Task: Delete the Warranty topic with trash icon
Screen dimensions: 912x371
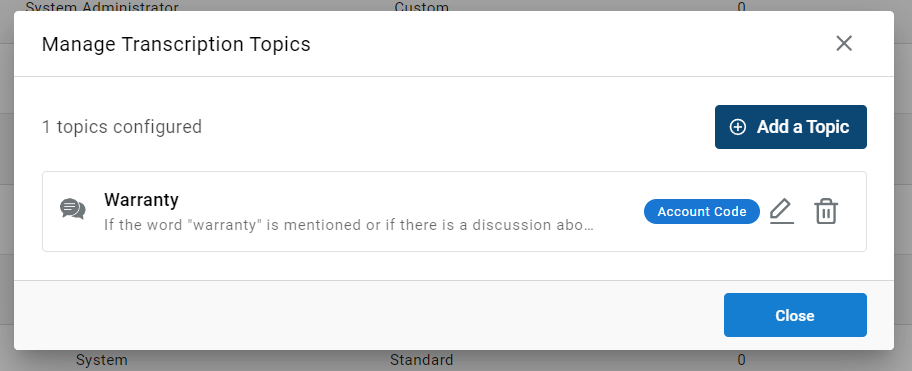Action: point(825,212)
